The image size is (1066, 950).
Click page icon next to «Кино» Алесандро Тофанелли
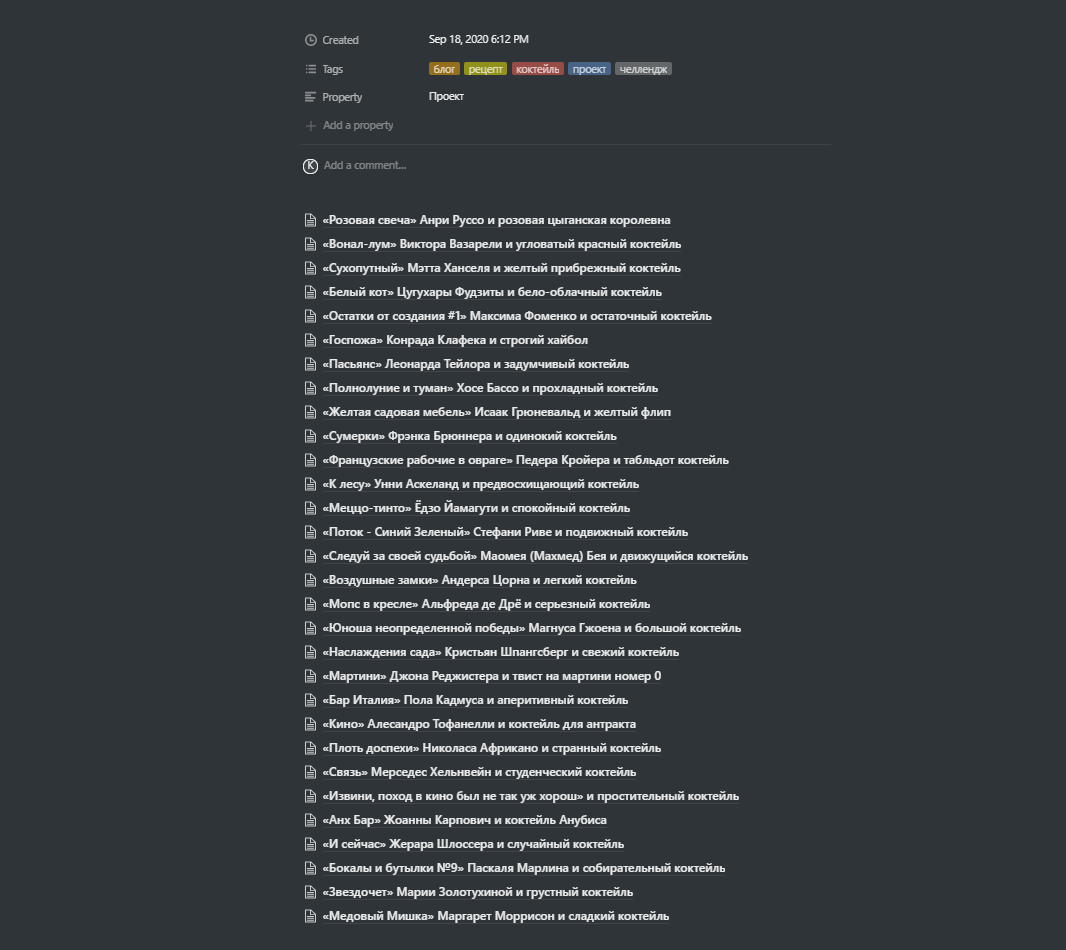tap(311, 724)
